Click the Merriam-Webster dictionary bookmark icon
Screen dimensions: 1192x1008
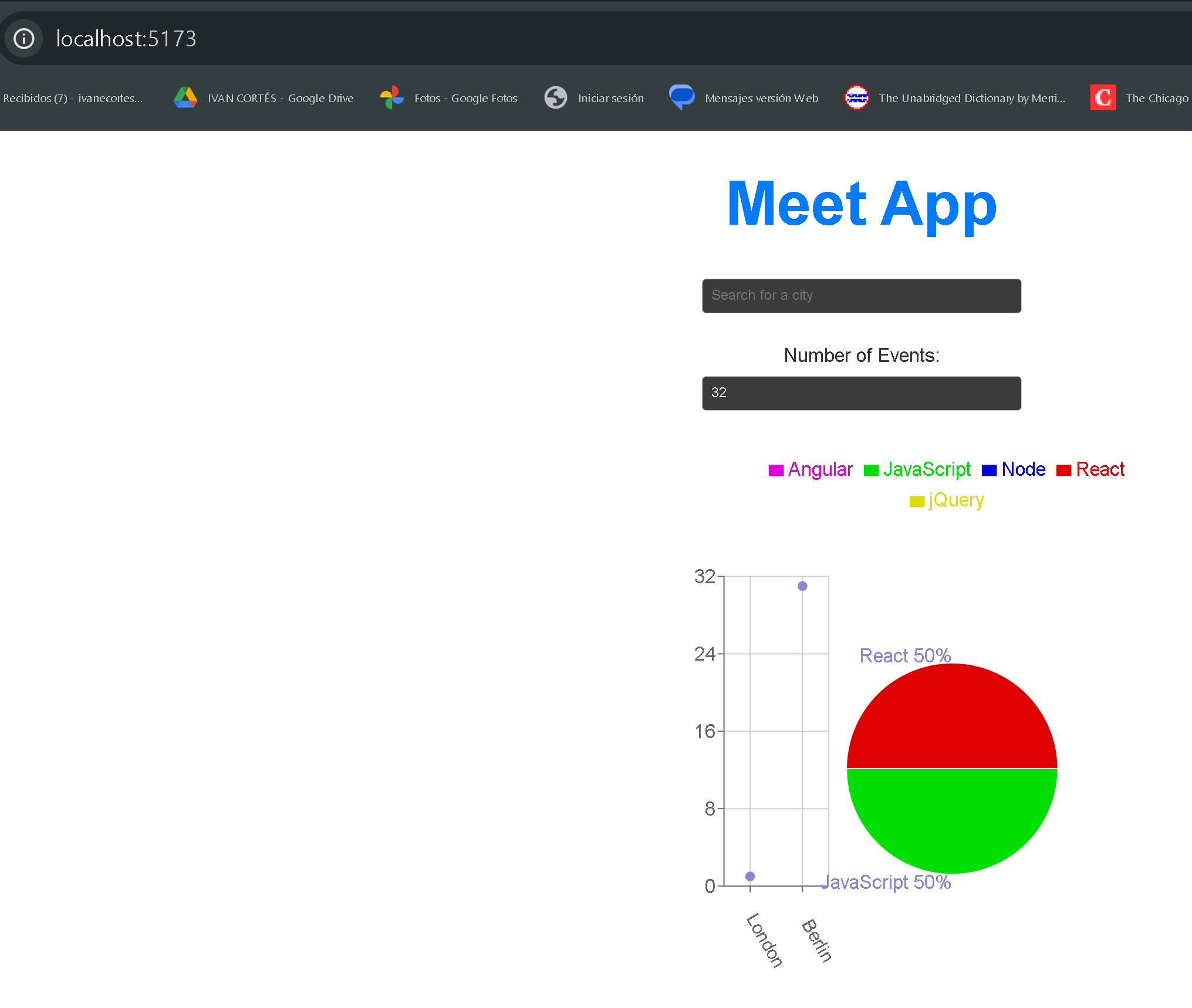pos(856,98)
